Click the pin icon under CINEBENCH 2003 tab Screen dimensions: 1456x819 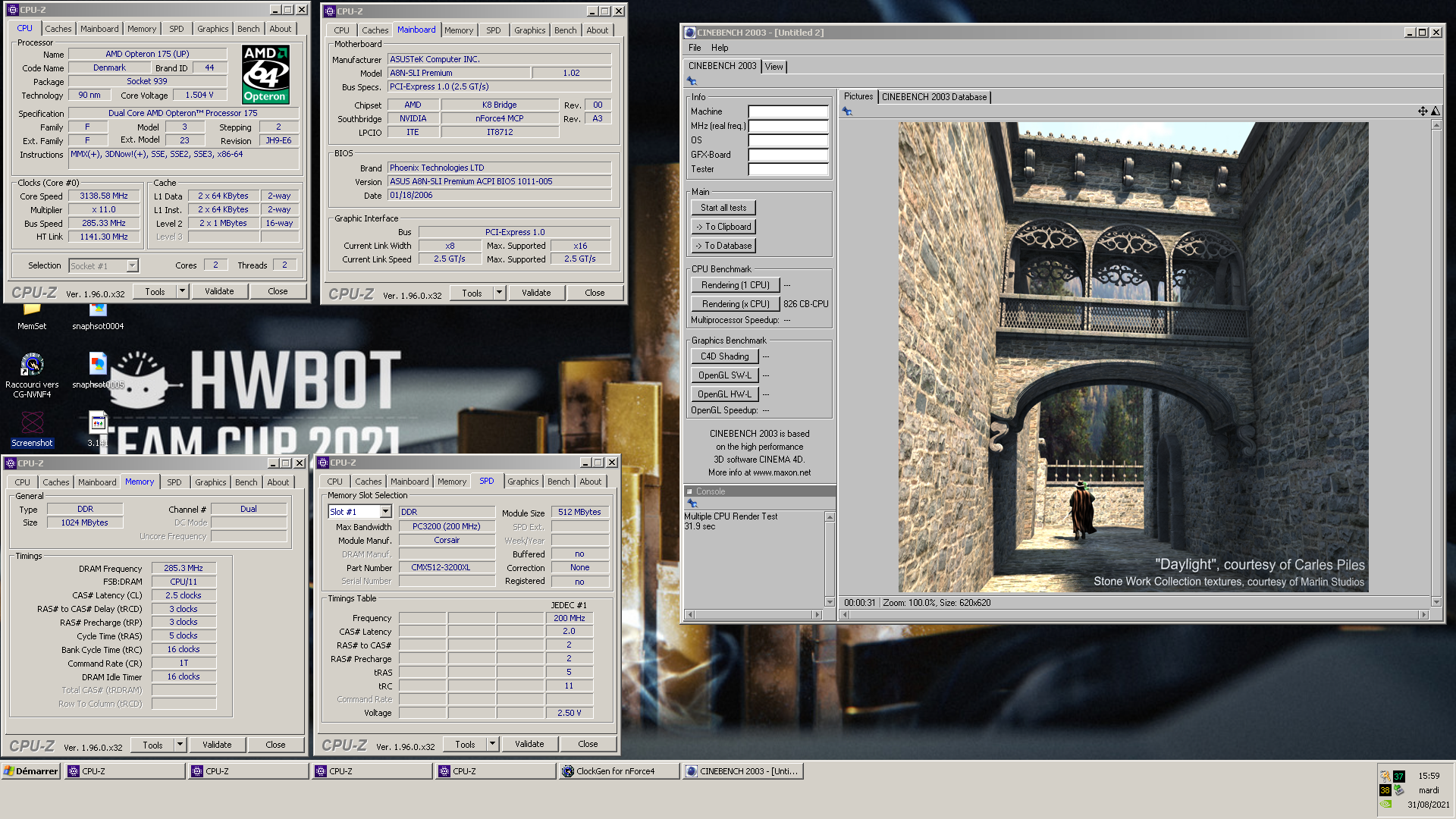[692, 81]
